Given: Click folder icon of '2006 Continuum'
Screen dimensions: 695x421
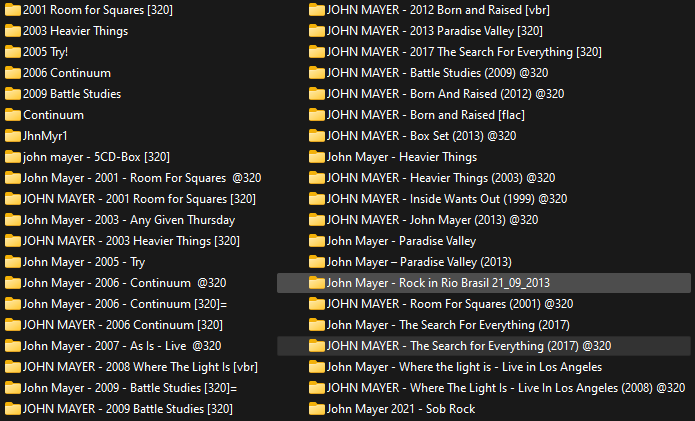Looking at the screenshot, I should point(12,73).
